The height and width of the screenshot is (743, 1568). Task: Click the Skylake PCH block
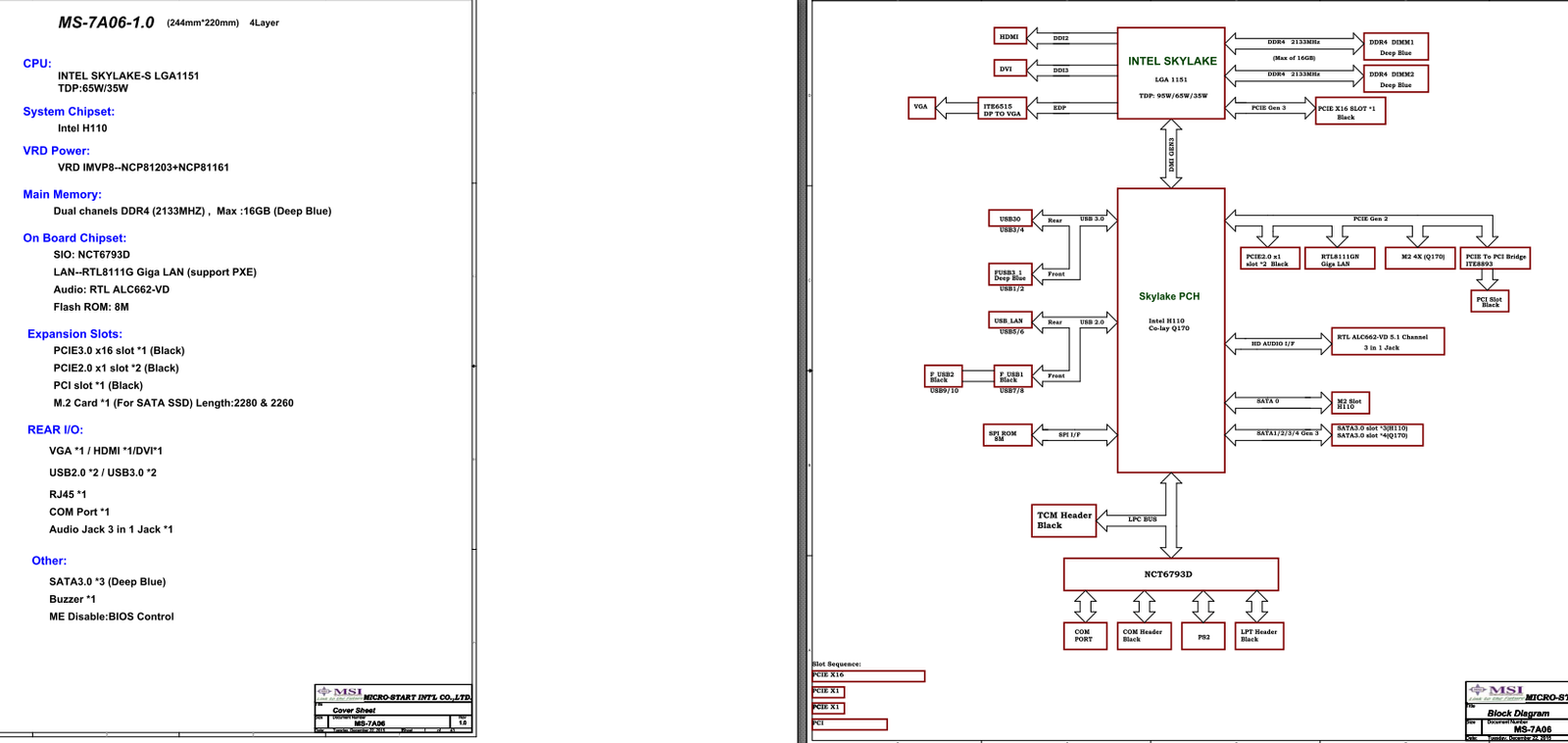coord(1171,330)
